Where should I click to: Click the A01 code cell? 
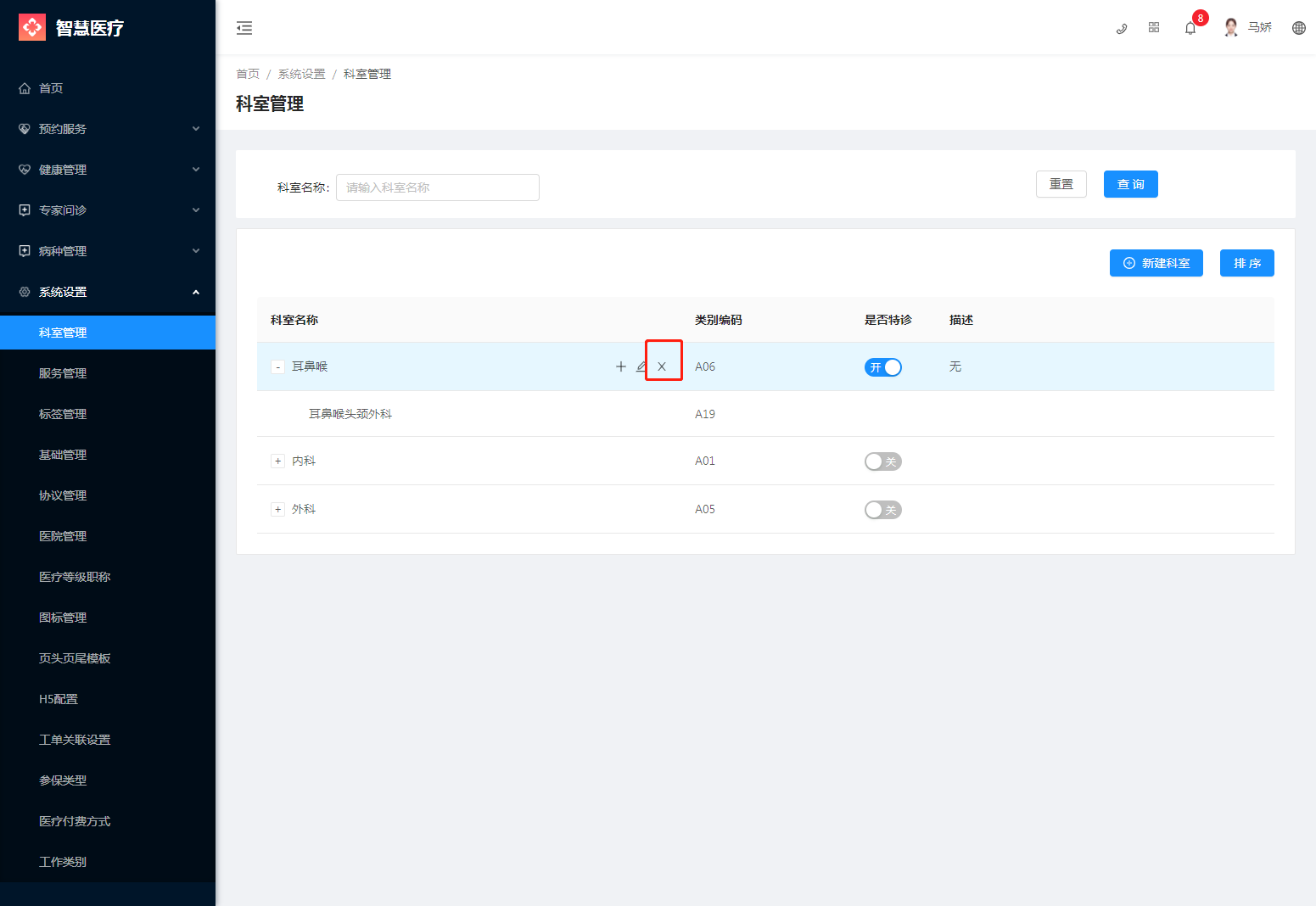coord(705,461)
